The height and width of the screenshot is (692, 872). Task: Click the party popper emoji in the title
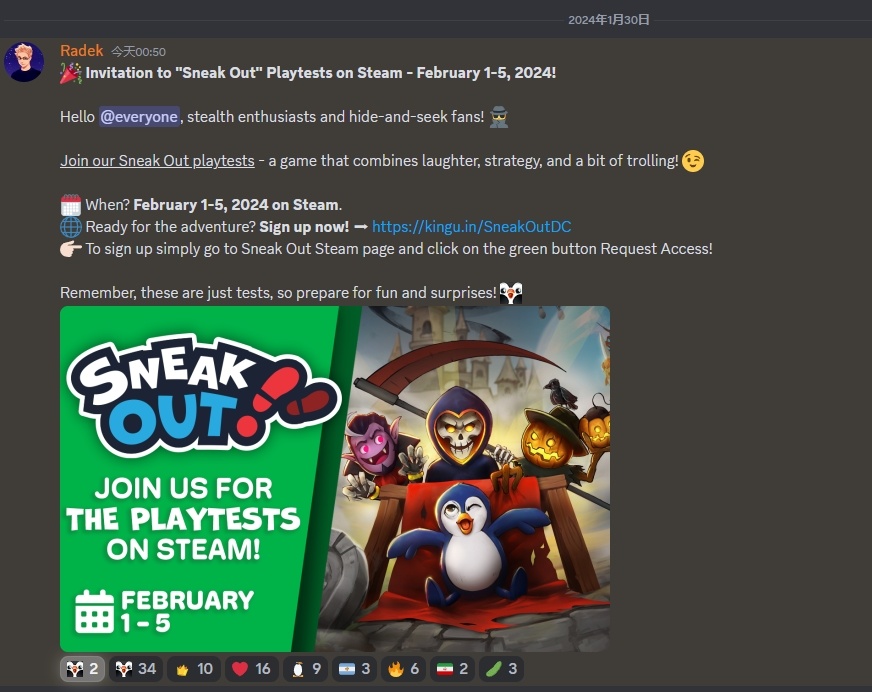pyautogui.click(x=71, y=73)
